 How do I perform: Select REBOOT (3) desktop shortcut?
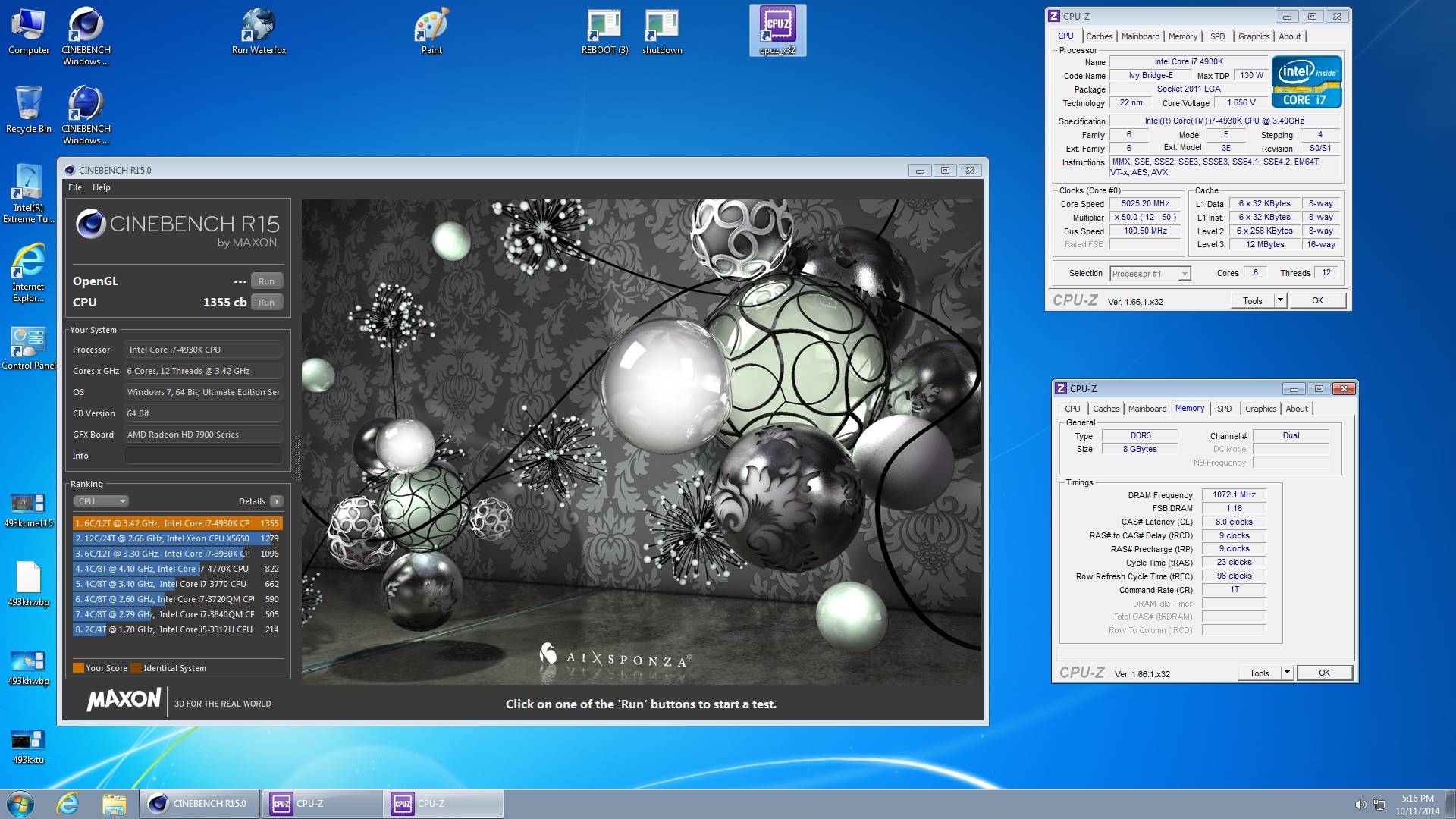coord(604,31)
